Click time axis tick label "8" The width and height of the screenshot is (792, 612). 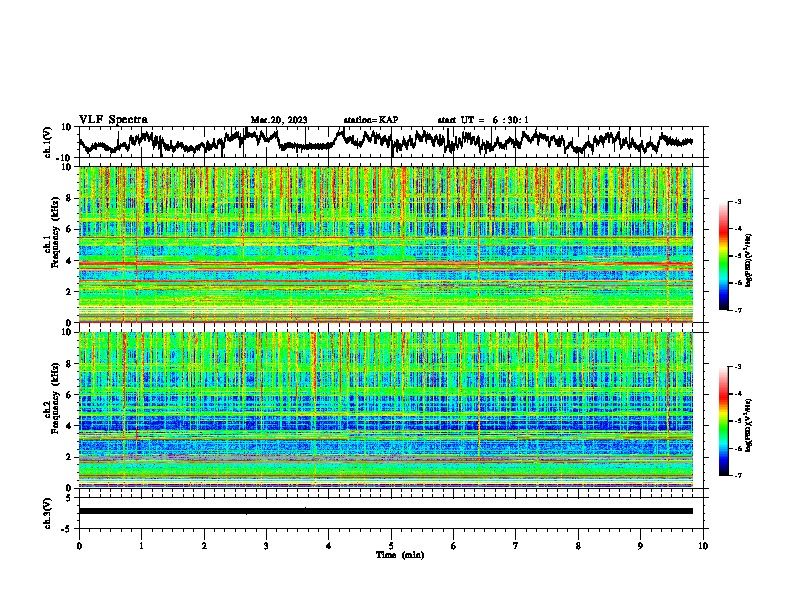(578, 546)
